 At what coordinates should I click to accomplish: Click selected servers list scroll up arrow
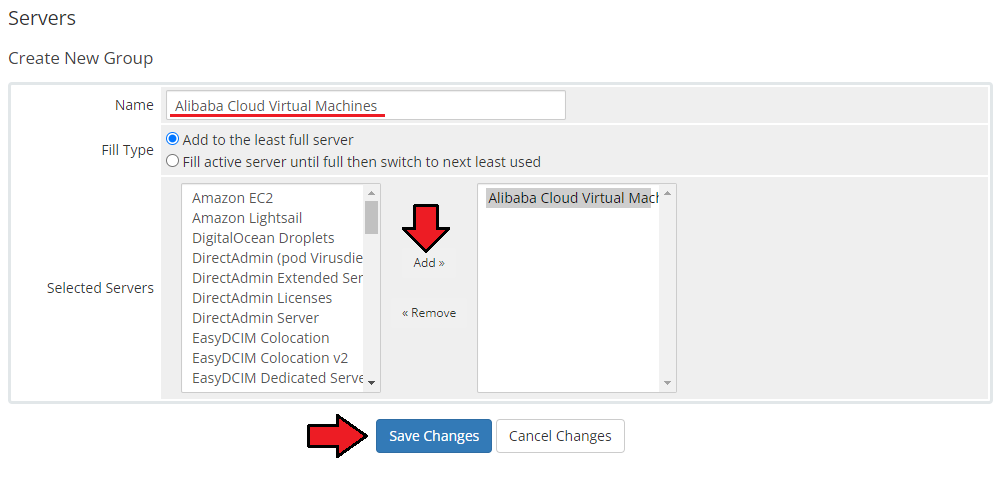point(667,193)
